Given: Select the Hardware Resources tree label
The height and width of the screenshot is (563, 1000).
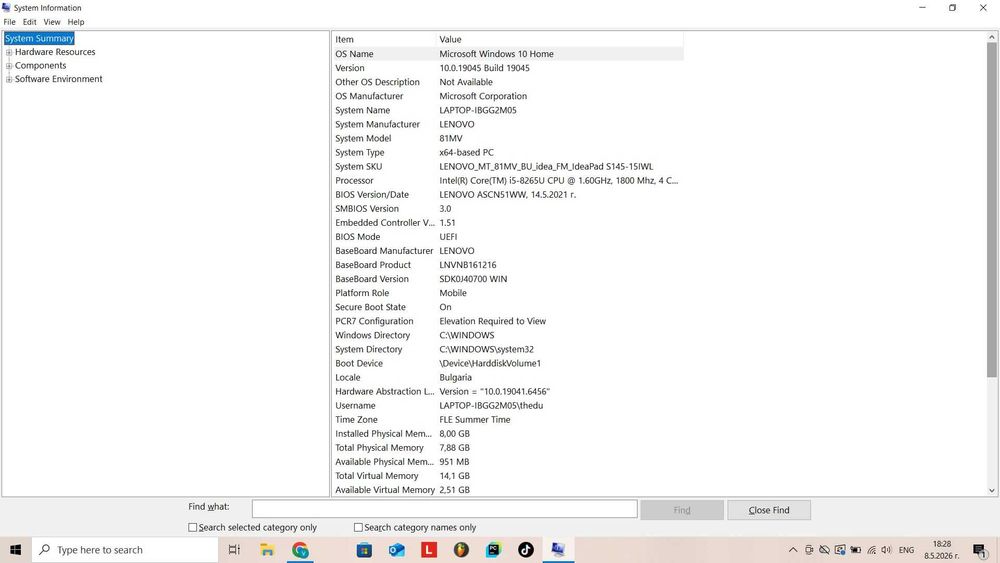Looking at the screenshot, I should point(55,52).
